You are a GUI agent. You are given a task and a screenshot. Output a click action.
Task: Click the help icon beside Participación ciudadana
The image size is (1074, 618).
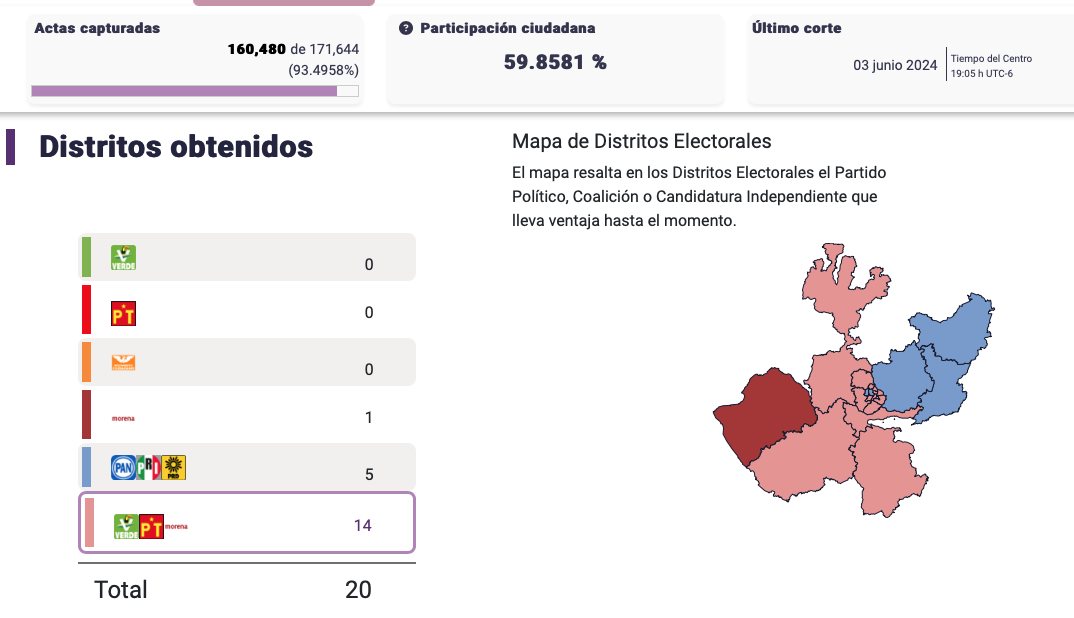[406, 28]
